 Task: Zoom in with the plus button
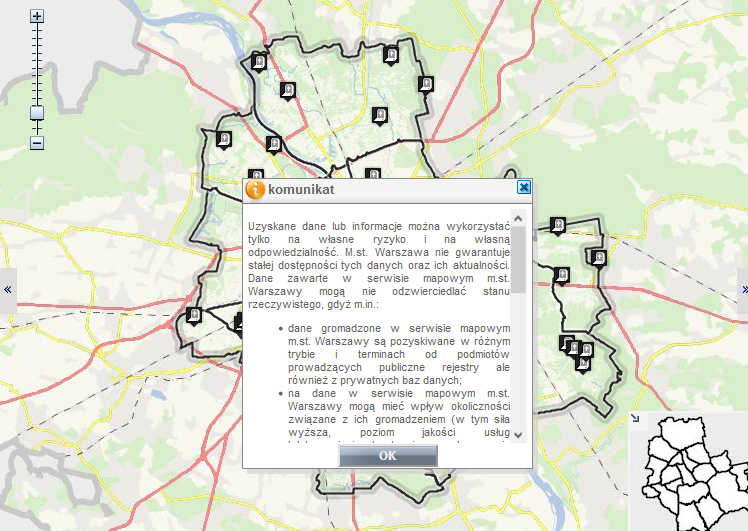[x=37, y=16]
